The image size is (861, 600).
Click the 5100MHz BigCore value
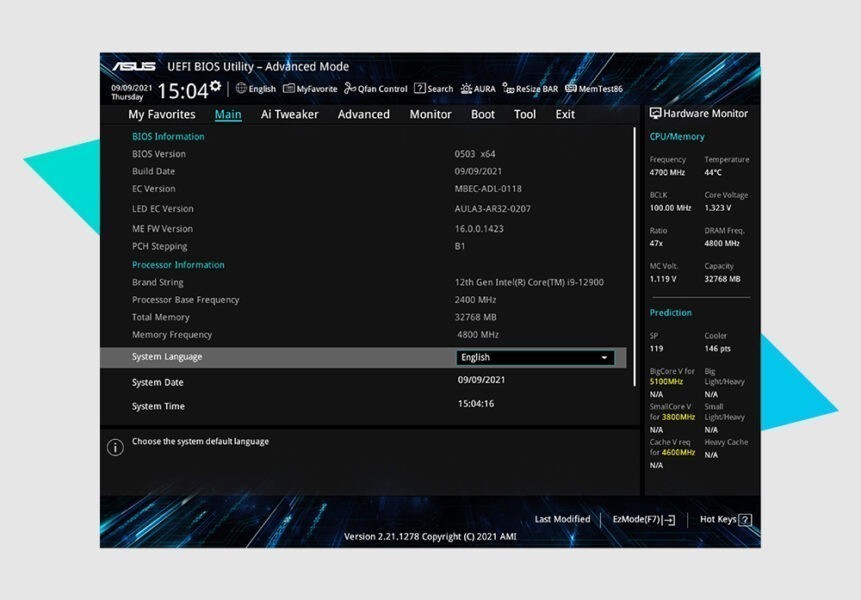tap(666, 382)
